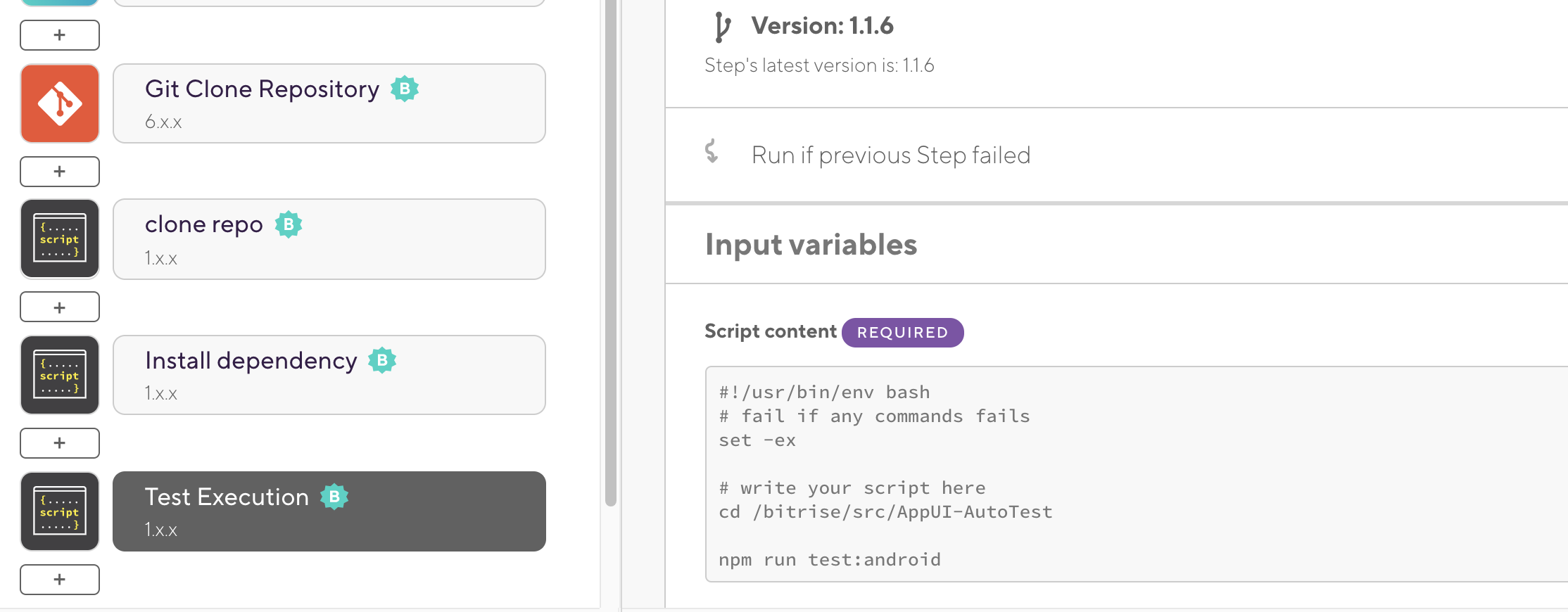This screenshot has width=1568, height=612.
Task: Click the branch icon beside Version 1.1.6
Action: point(721,27)
